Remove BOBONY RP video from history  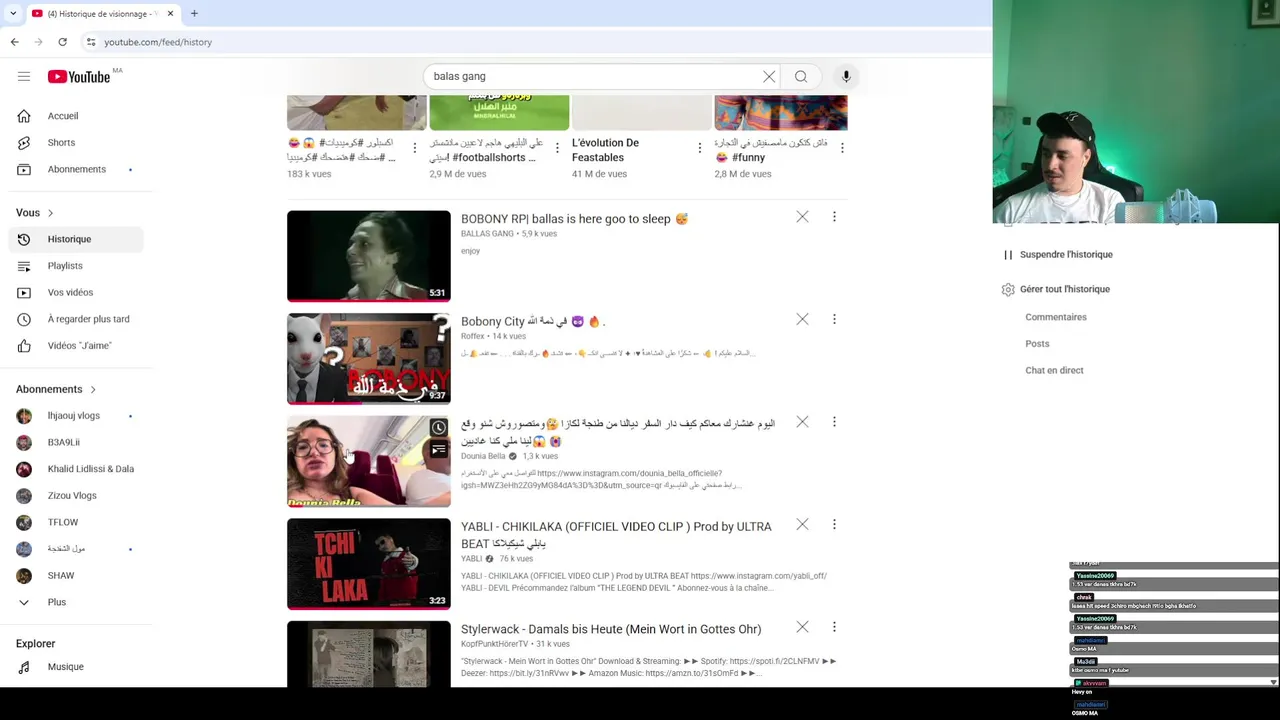(802, 217)
